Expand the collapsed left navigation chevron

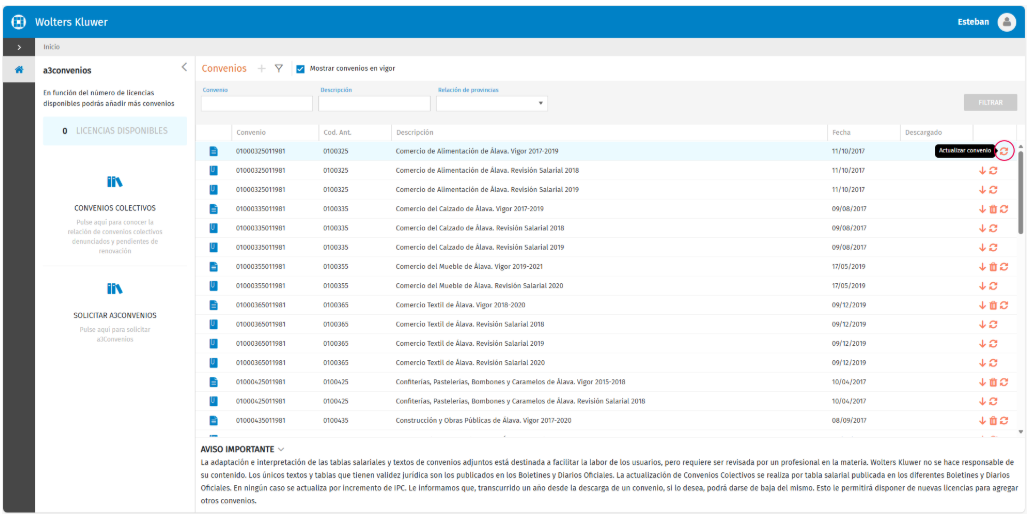coord(19,47)
